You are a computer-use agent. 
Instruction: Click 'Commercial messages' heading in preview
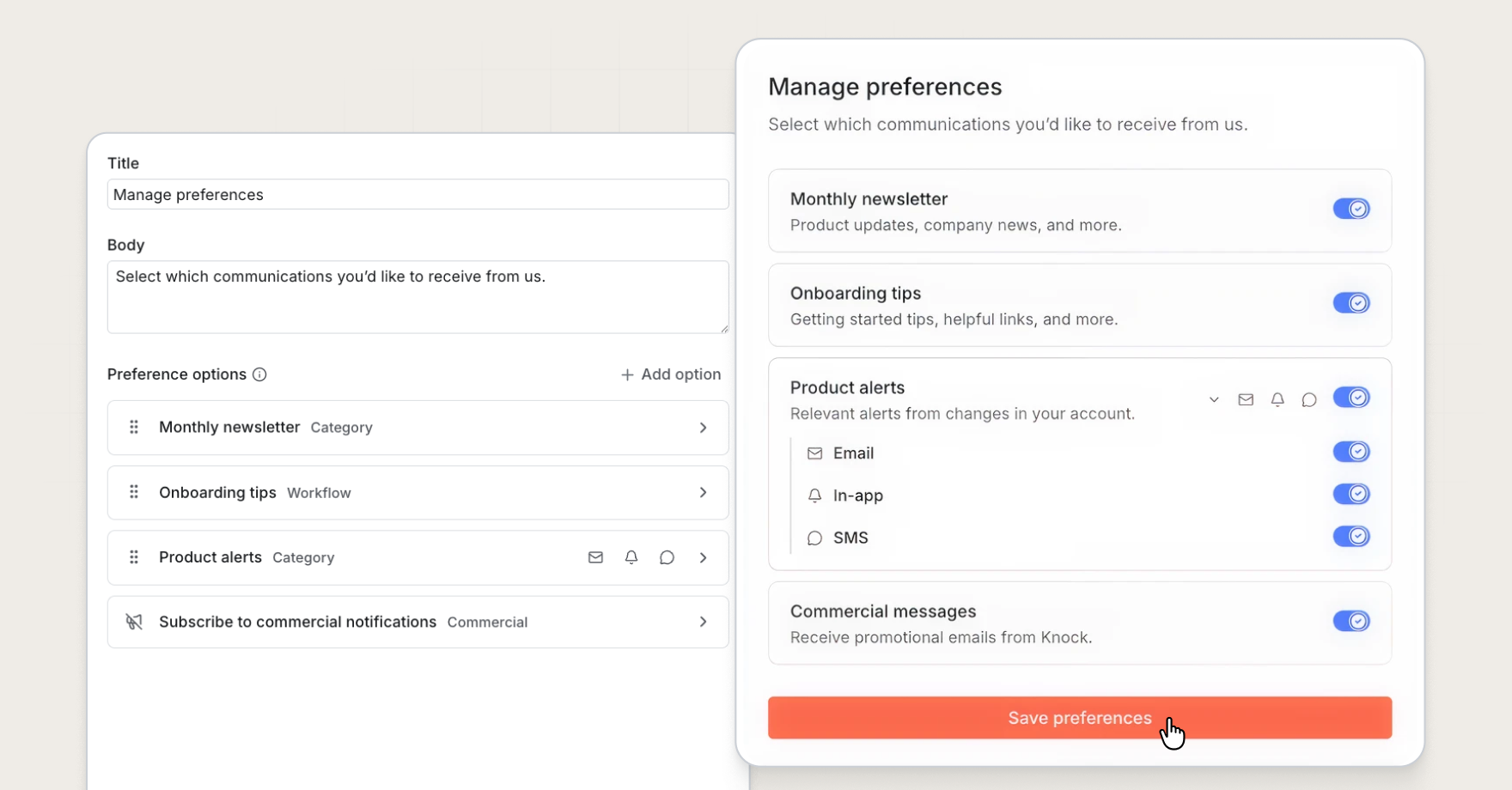(x=883, y=611)
